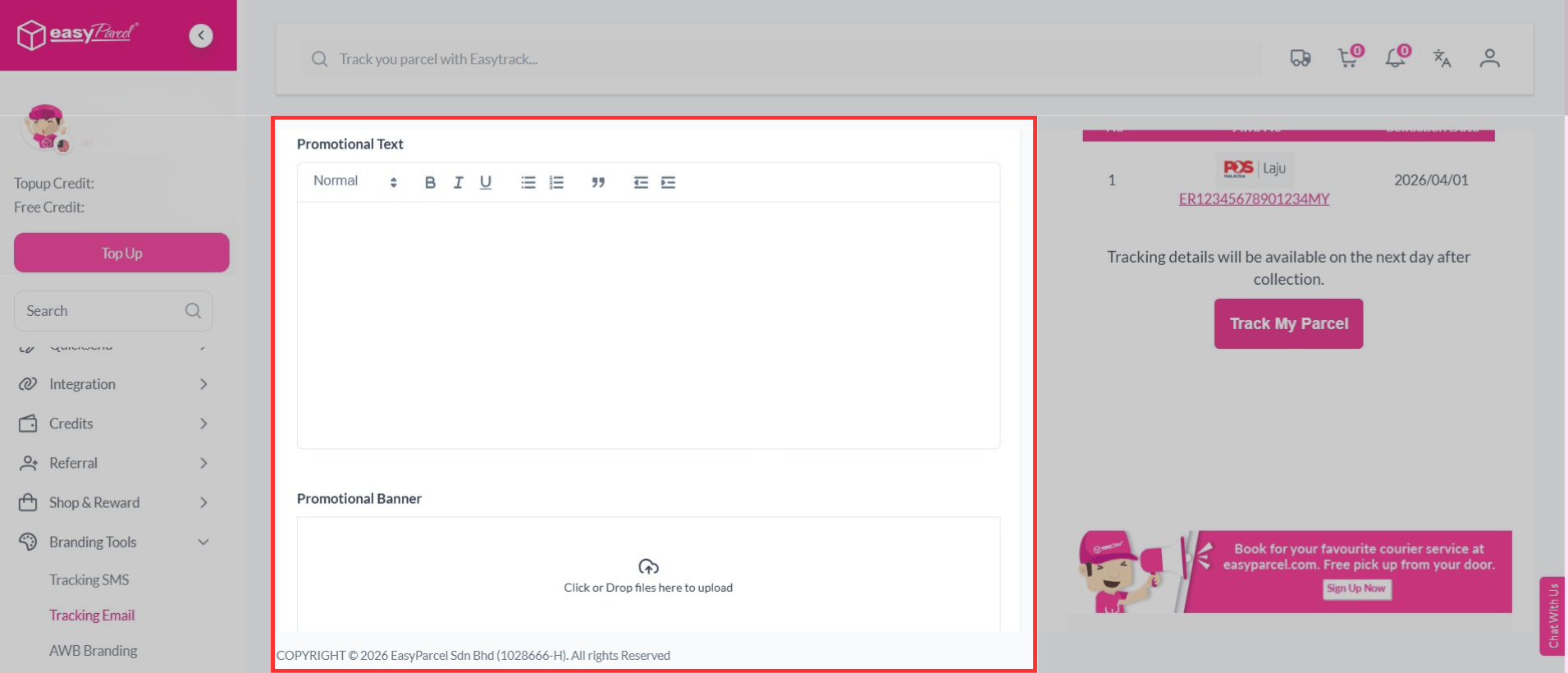Expand the Integration menu
The width and height of the screenshot is (1568, 673).
coord(113,384)
